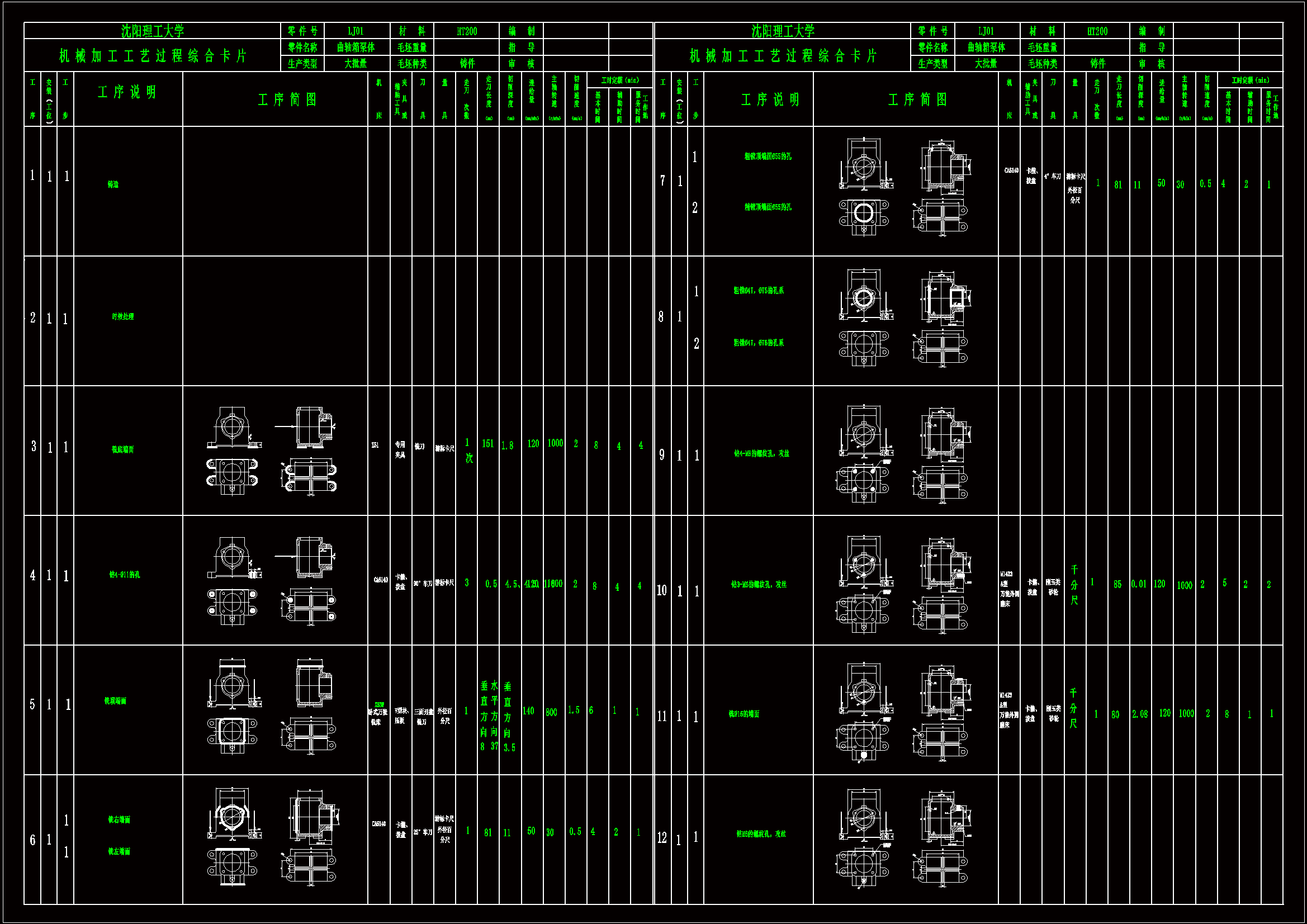The image size is (1307, 924).
Task: Select the 时效处理 text in process 2
Action: click(123, 316)
